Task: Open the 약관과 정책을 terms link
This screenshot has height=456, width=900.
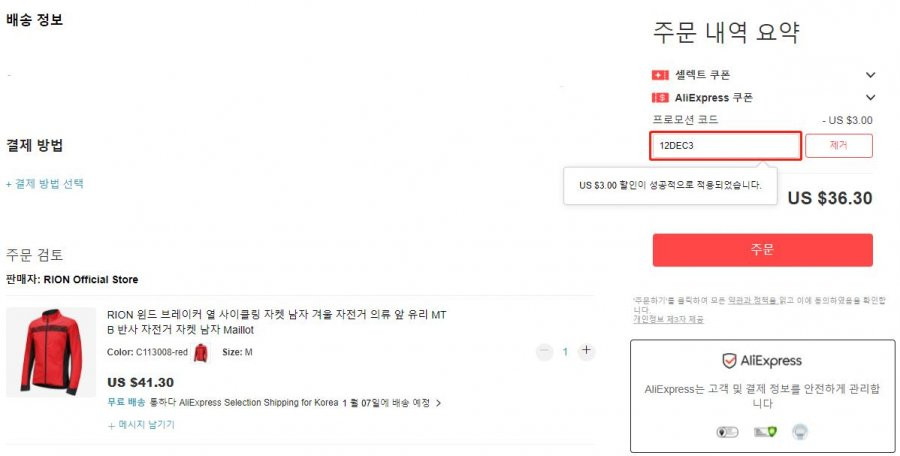Action: click(753, 300)
